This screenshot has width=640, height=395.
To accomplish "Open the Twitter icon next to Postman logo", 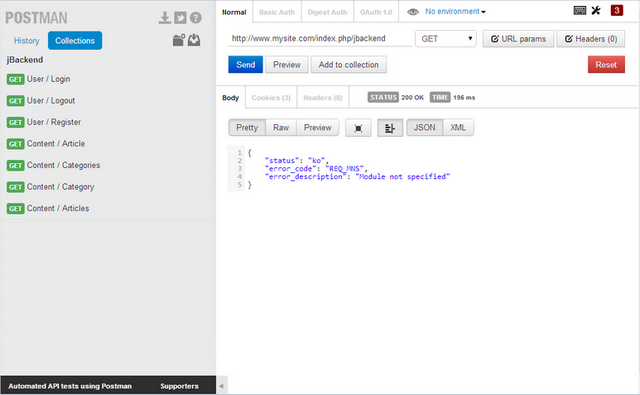I will click(180, 18).
